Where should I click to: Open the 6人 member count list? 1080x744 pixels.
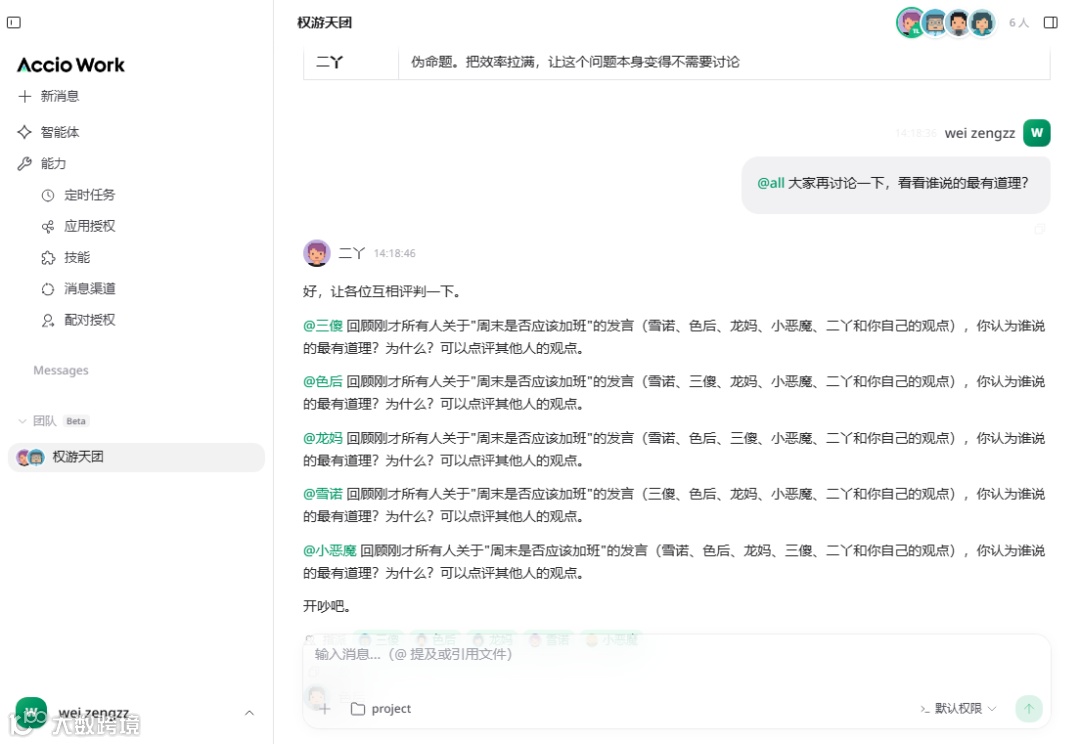tap(1019, 23)
